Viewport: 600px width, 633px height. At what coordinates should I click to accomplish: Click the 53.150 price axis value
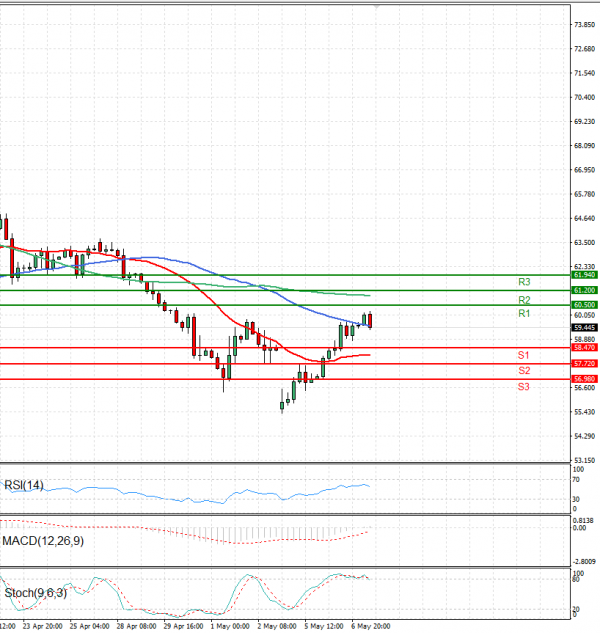coord(584,461)
